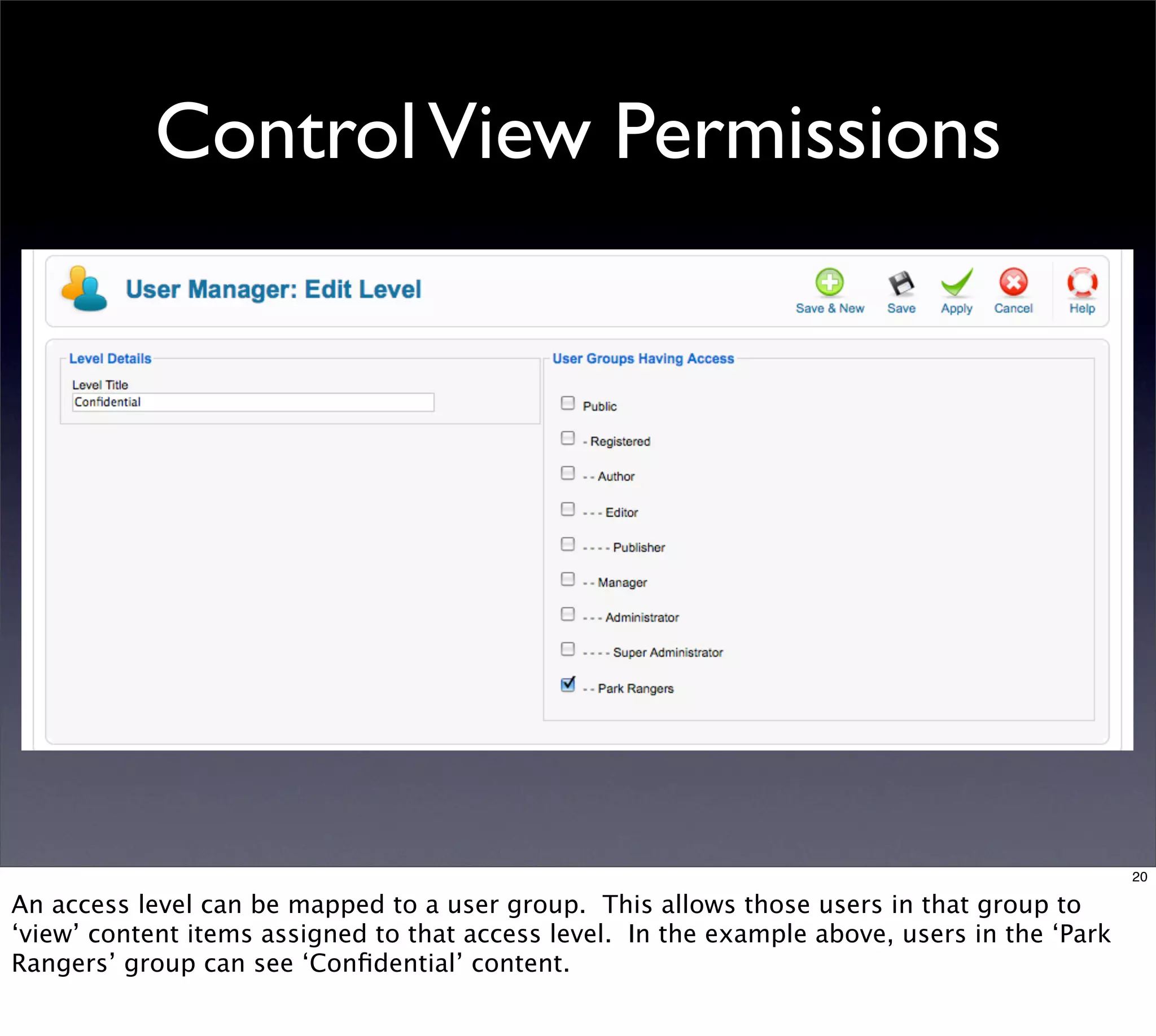Open Help via the lifebuoy icon
1156x1036 pixels.
point(1082,283)
